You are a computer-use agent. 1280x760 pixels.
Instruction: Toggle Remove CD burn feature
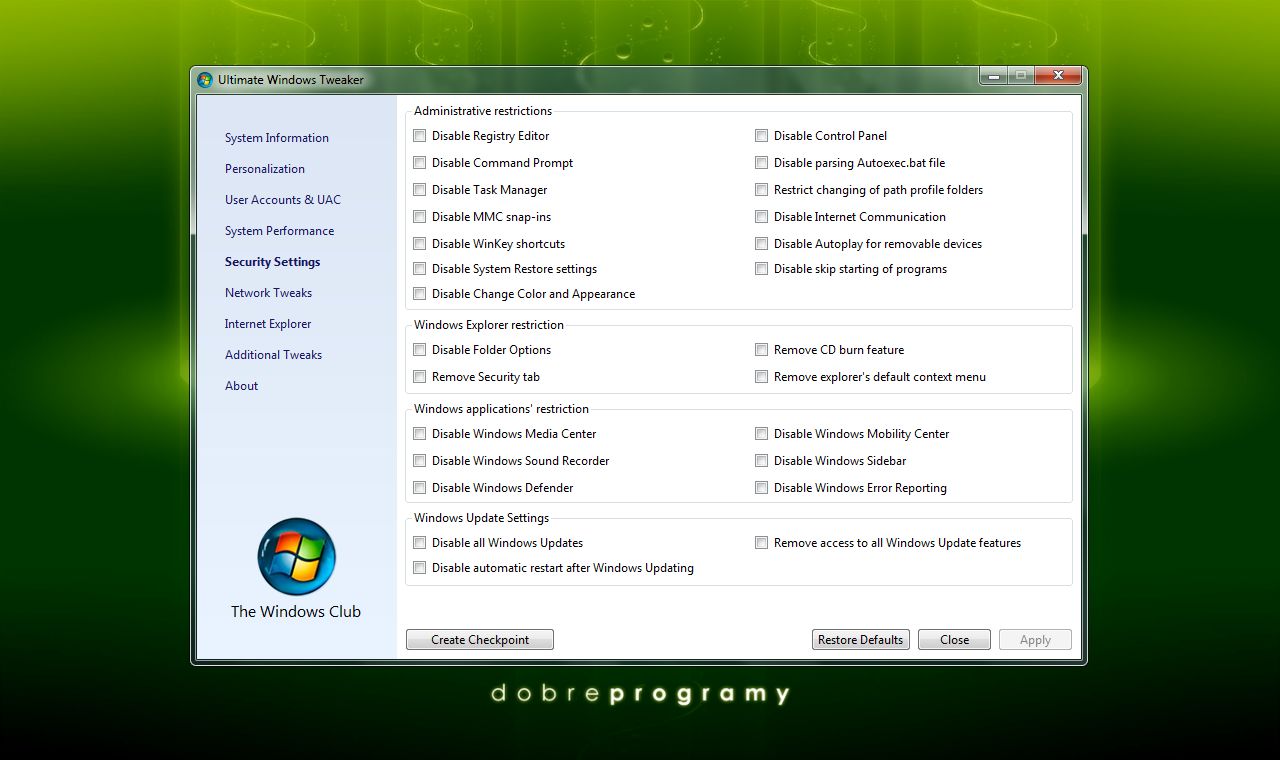tap(762, 350)
